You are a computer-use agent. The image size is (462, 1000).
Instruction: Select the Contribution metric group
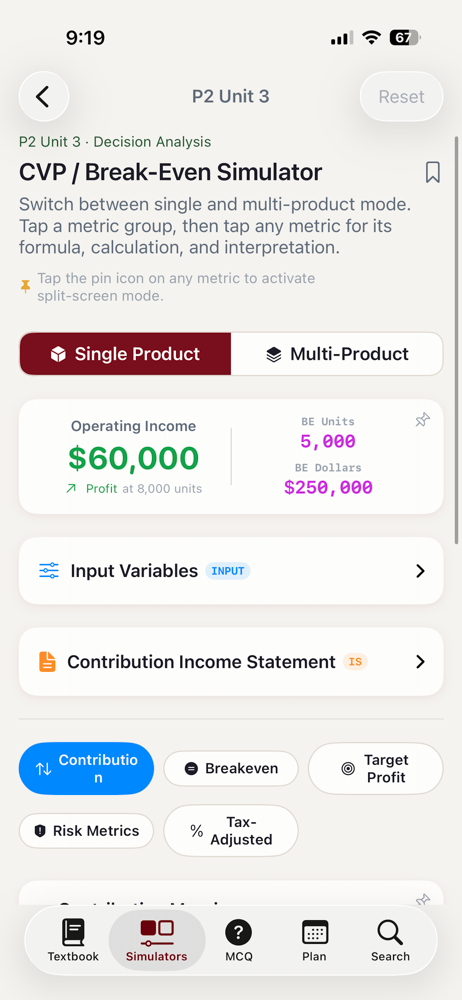click(x=86, y=768)
